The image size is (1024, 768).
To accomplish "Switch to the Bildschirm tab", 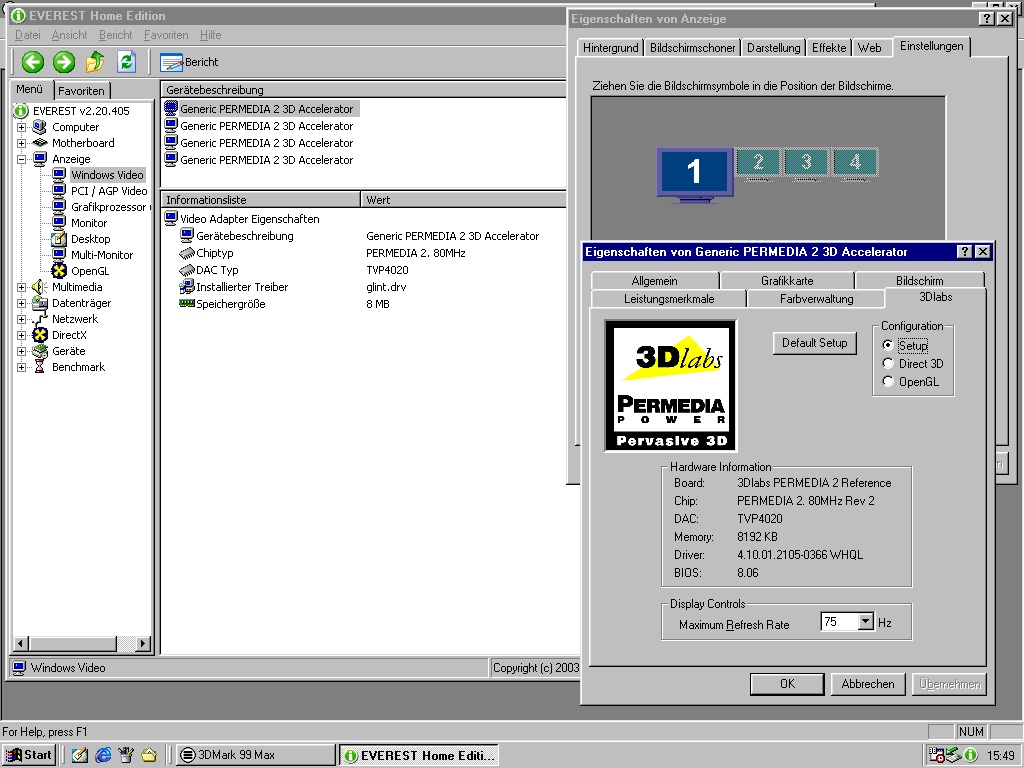I will (x=920, y=281).
